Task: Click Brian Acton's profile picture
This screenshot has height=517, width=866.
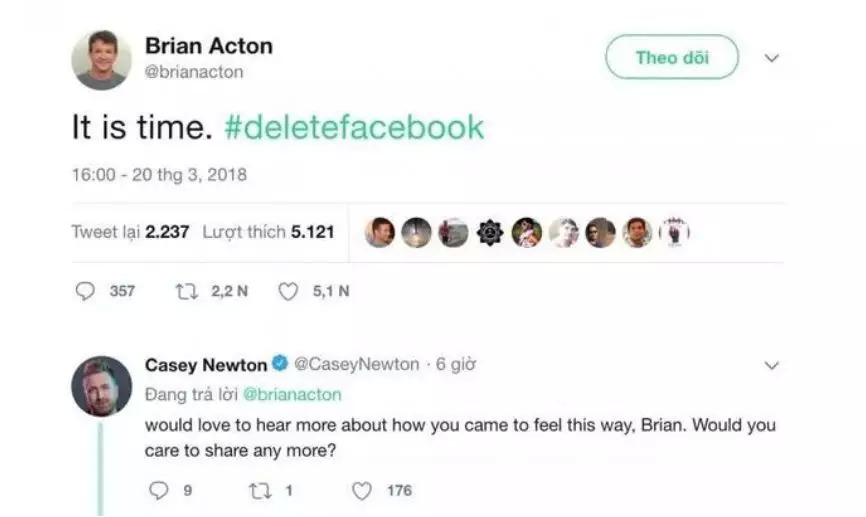Action: [101, 59]
